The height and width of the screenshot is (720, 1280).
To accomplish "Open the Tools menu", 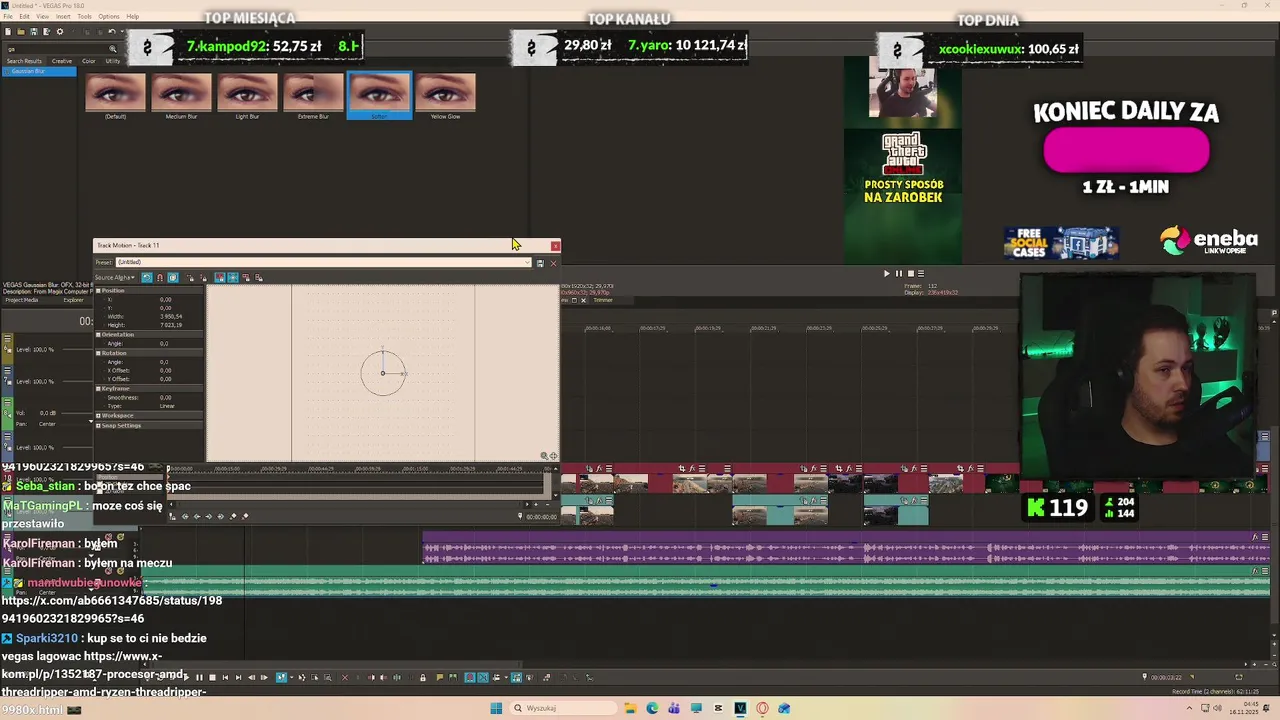I will pos(84,16).
